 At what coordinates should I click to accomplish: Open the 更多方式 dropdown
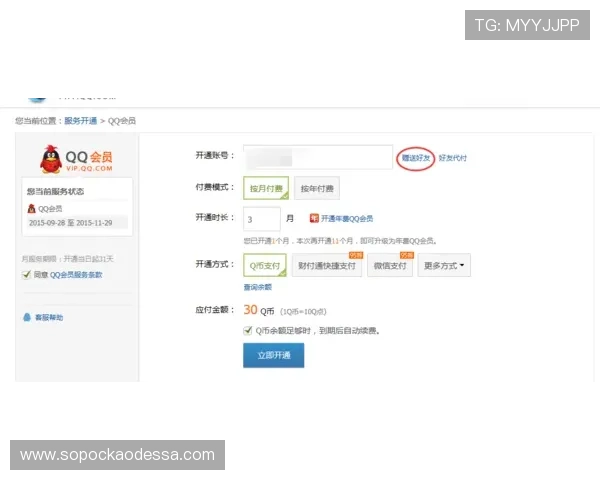[x=444, y=265]
